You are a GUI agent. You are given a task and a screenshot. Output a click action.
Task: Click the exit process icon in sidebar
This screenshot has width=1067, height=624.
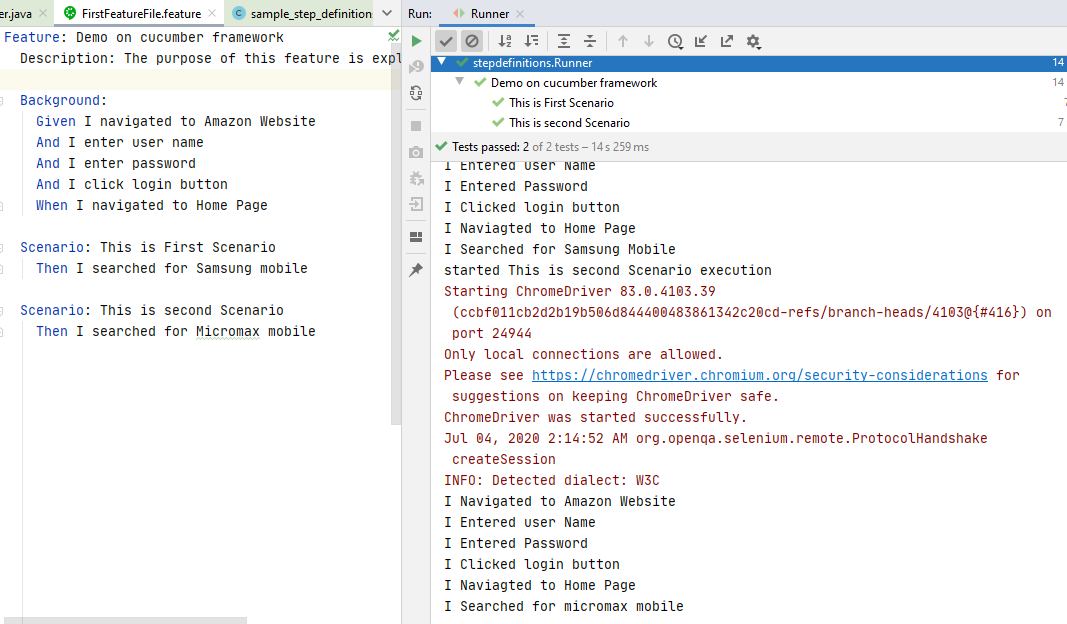[416, 204]
